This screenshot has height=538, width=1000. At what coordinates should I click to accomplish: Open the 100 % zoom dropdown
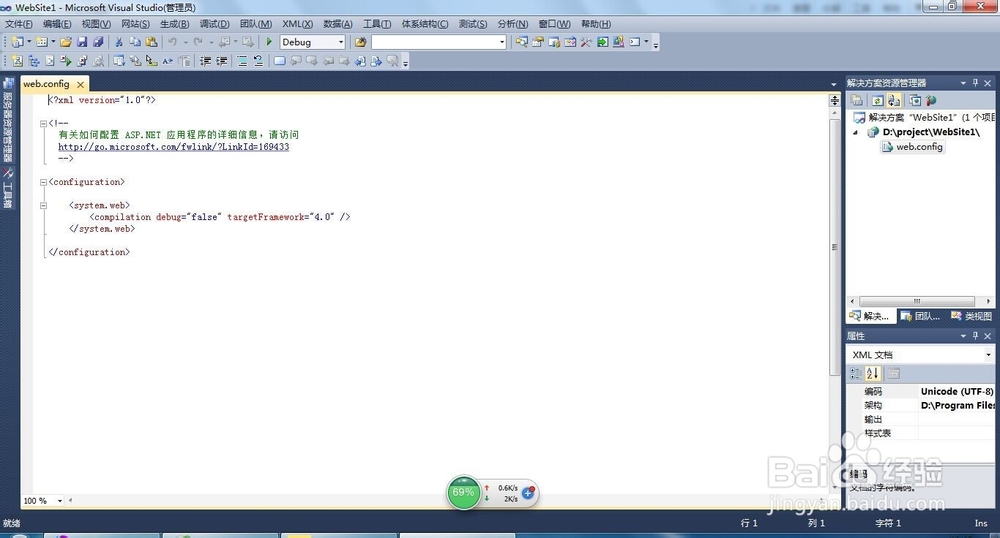click(x=60, y=500)
